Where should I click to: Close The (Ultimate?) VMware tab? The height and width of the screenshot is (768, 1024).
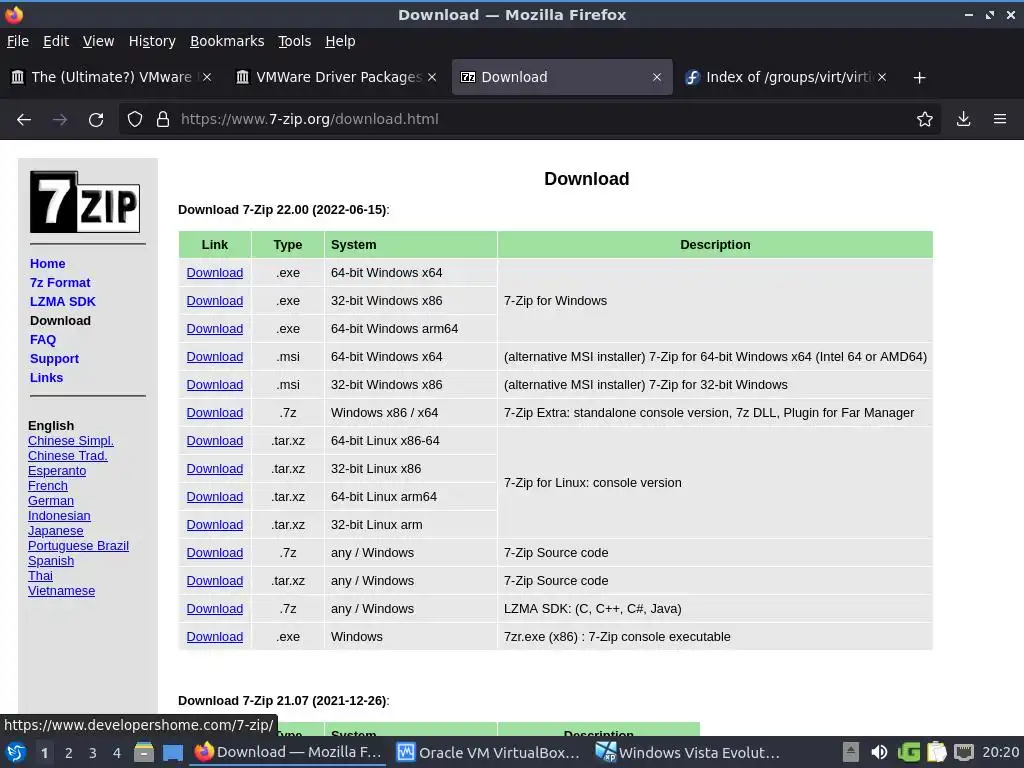click(207, 78)
